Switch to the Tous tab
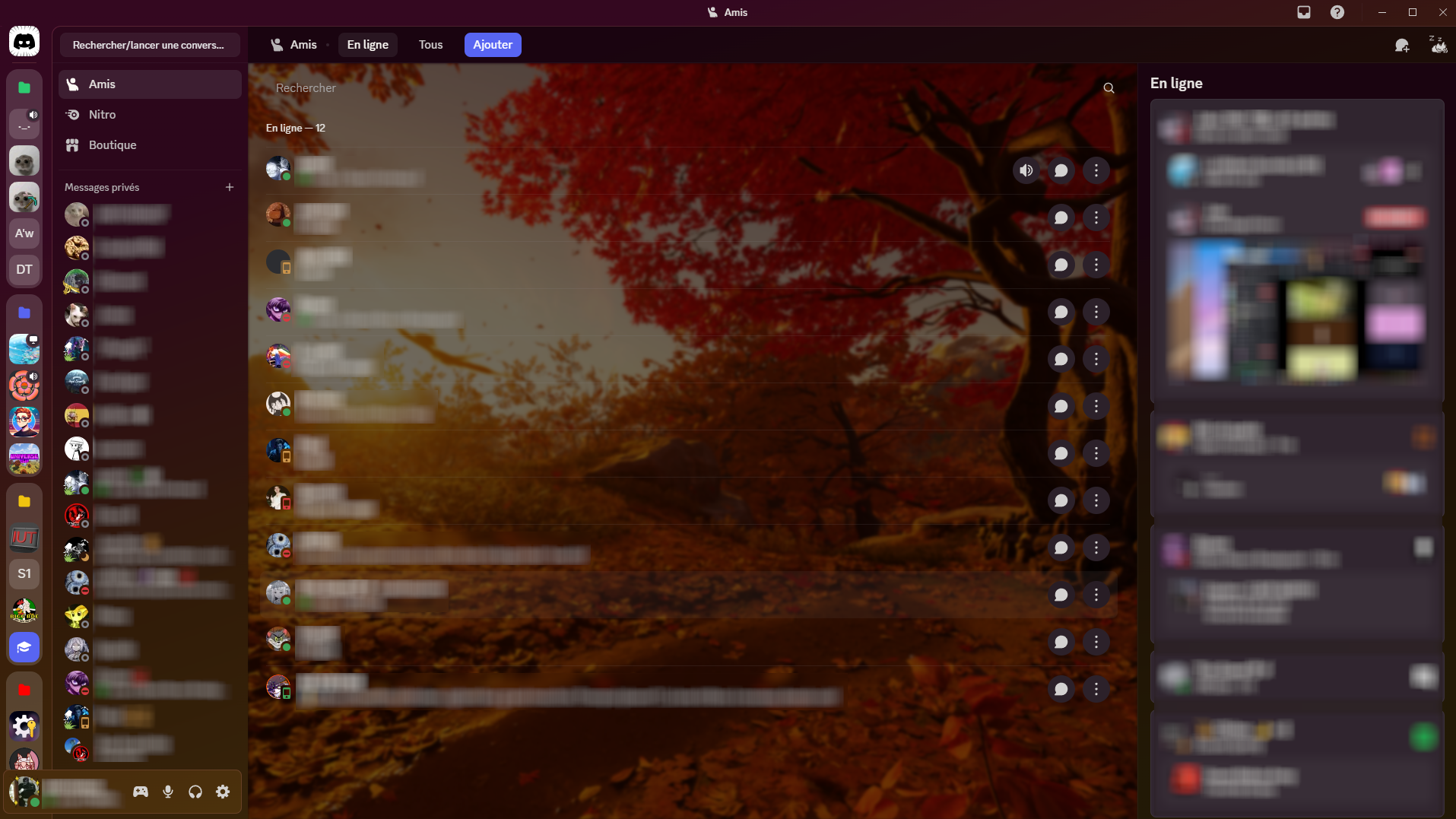This screenshot has height=819, width=1456. pos(430,44)
